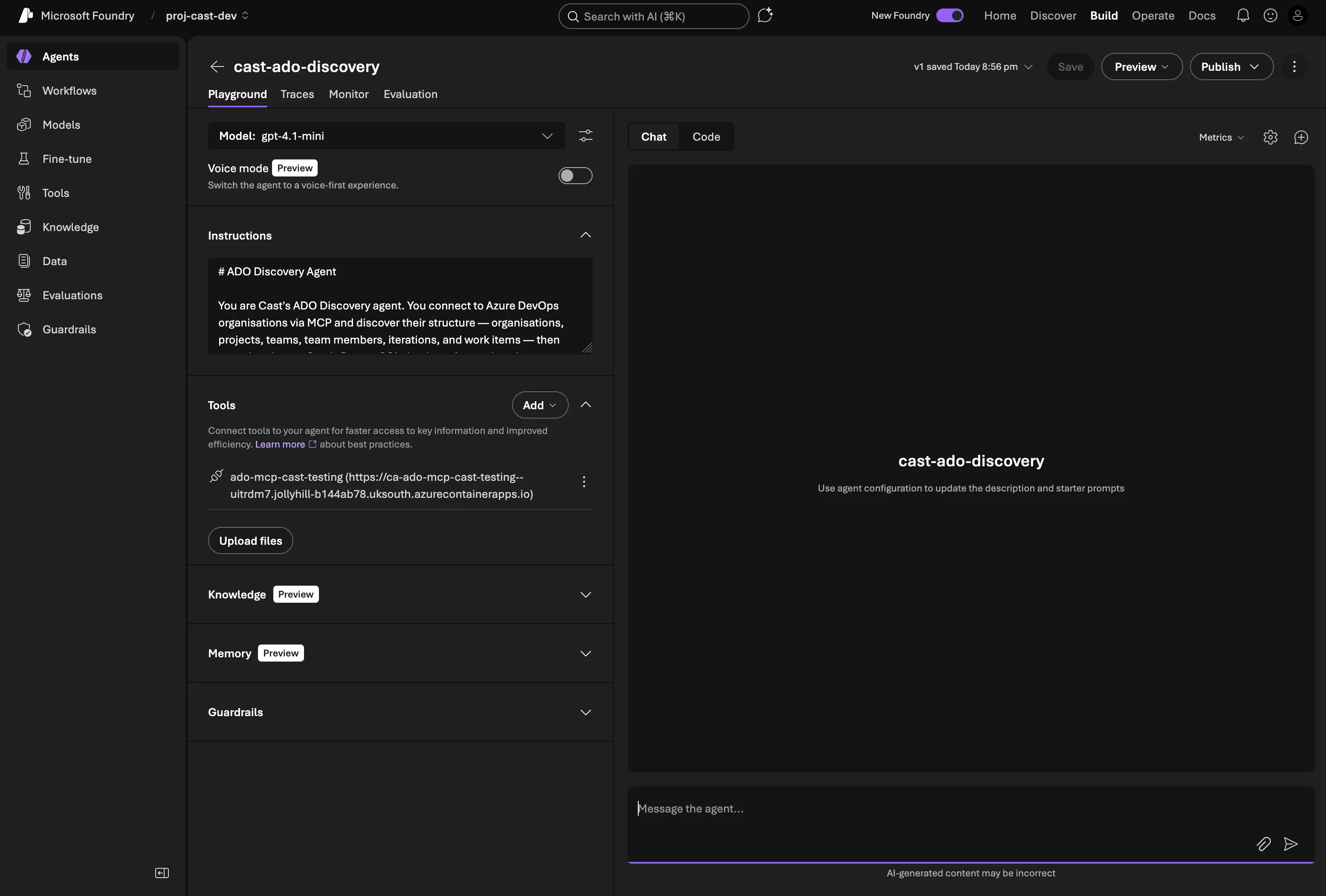This screenshot has width=1326, height=896.
Task: Click the Upload files button
Action: point(250,540)
